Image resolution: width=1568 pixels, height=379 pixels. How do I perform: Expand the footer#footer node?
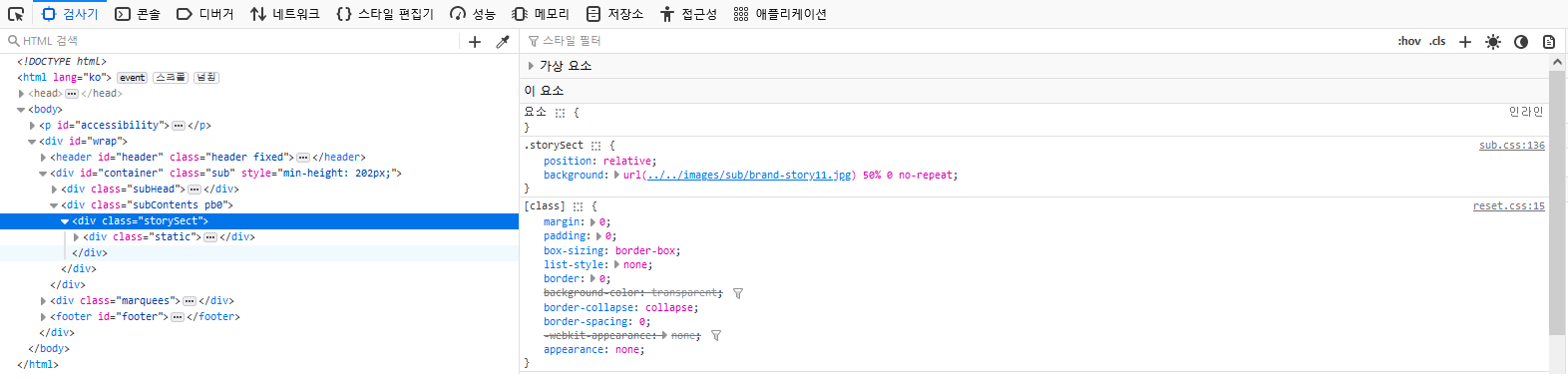click(x=43, y=317)
